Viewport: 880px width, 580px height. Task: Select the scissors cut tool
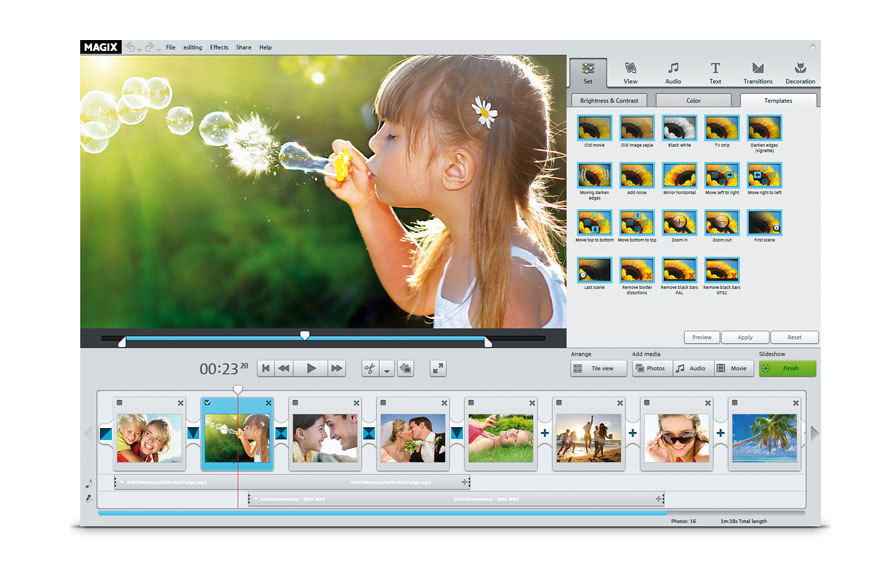370,368
